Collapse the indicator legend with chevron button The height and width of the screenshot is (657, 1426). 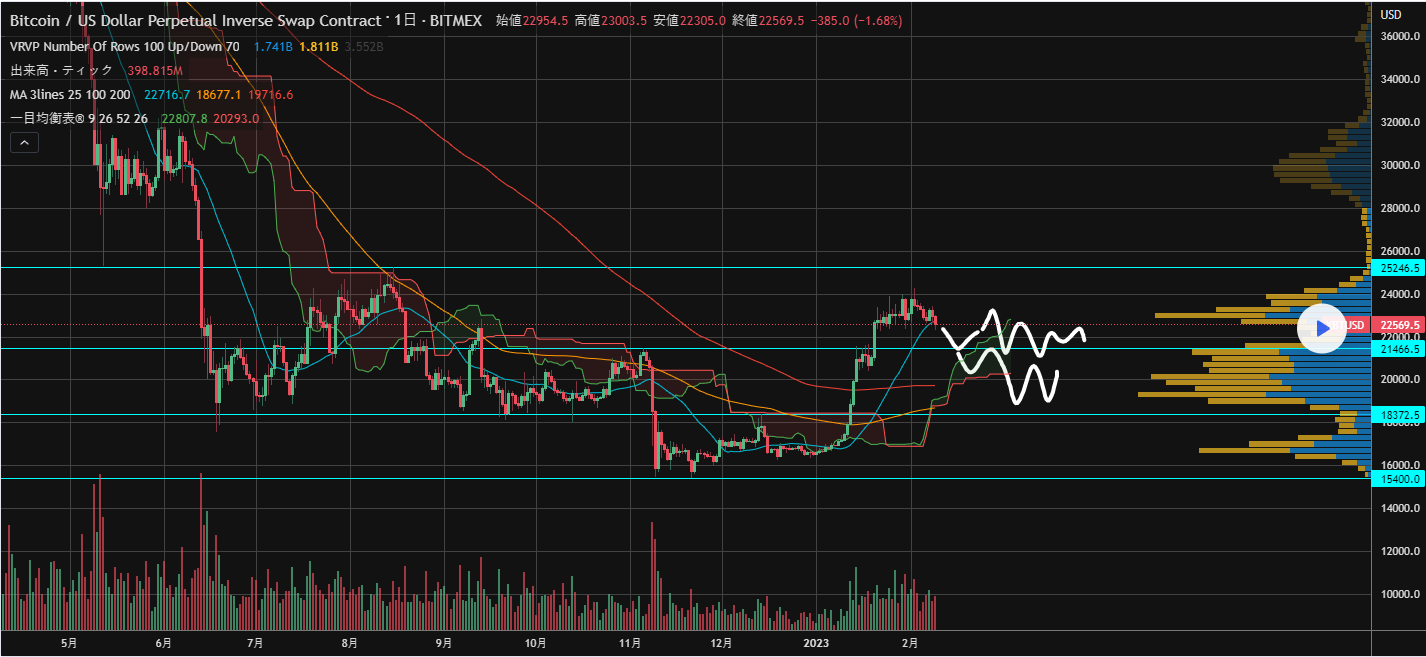pyautogui.click(x=25, y=143)
